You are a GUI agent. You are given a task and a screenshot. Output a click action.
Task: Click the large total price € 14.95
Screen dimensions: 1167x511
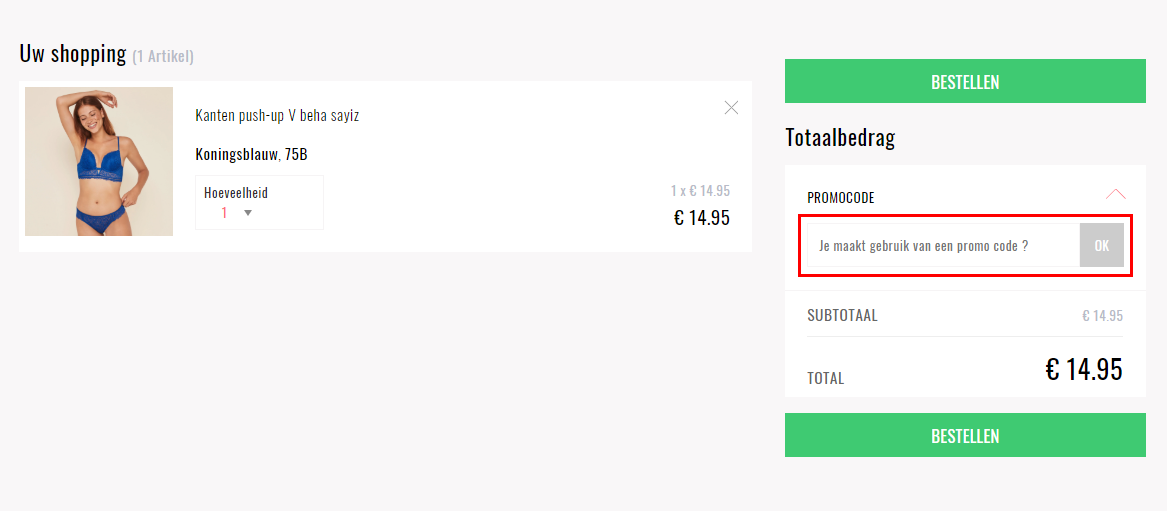click(x=1084, y=369)
